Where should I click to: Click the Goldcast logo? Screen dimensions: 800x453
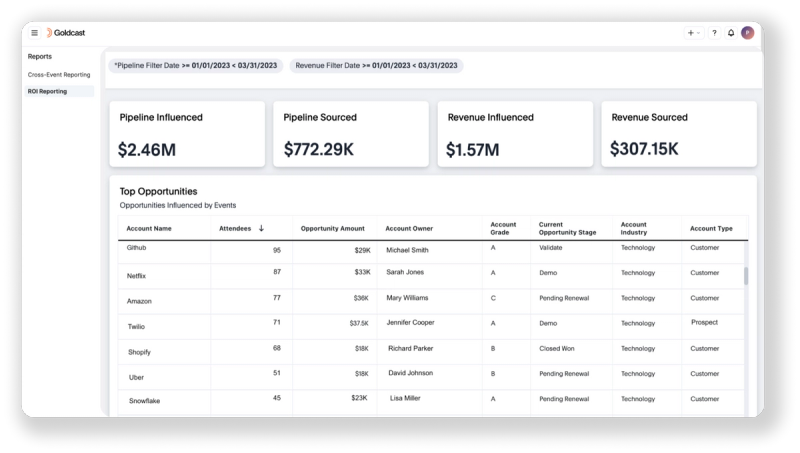pos(66,33)
